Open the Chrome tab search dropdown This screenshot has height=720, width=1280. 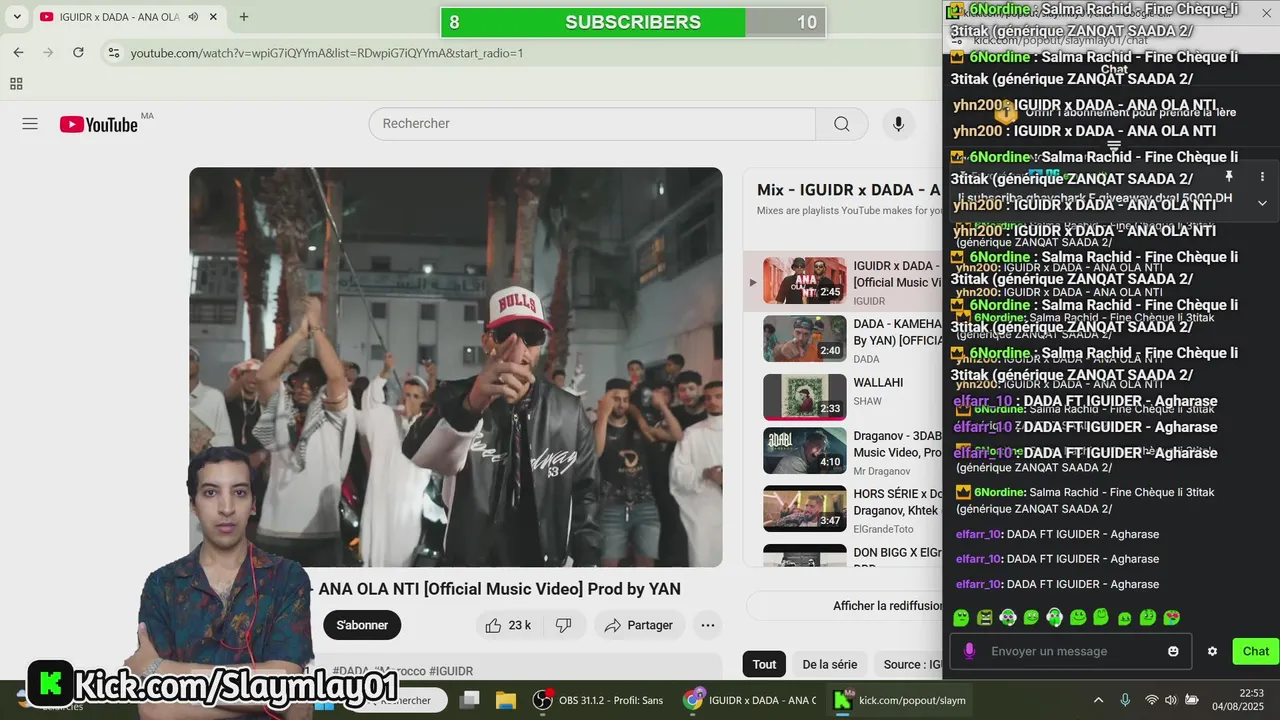pos(17,17)
